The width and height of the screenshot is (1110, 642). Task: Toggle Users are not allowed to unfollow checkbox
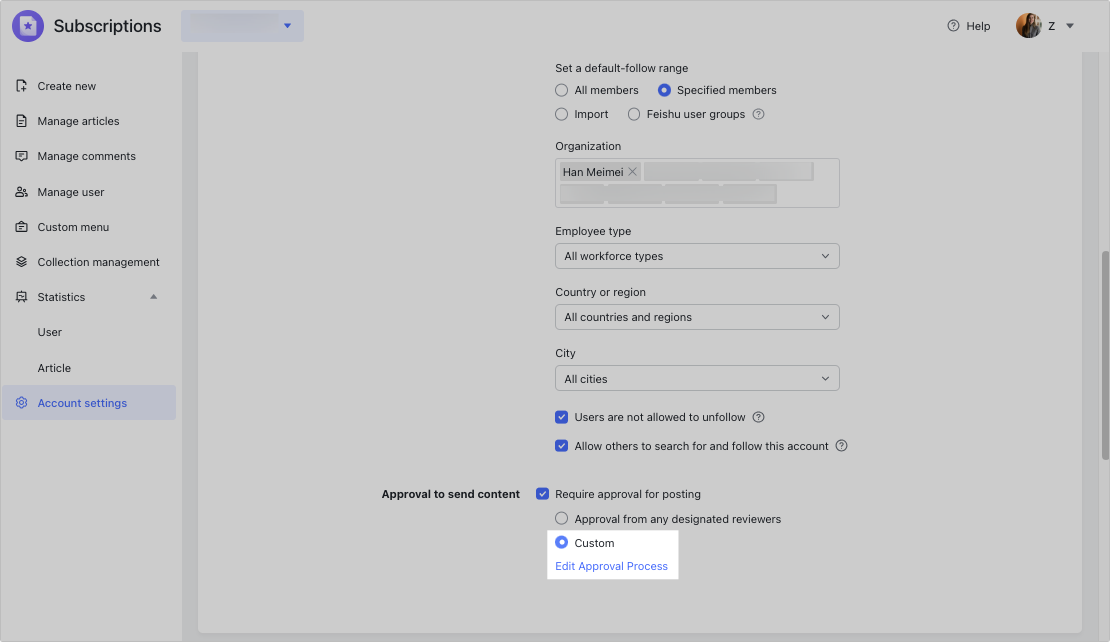point(561,417)
